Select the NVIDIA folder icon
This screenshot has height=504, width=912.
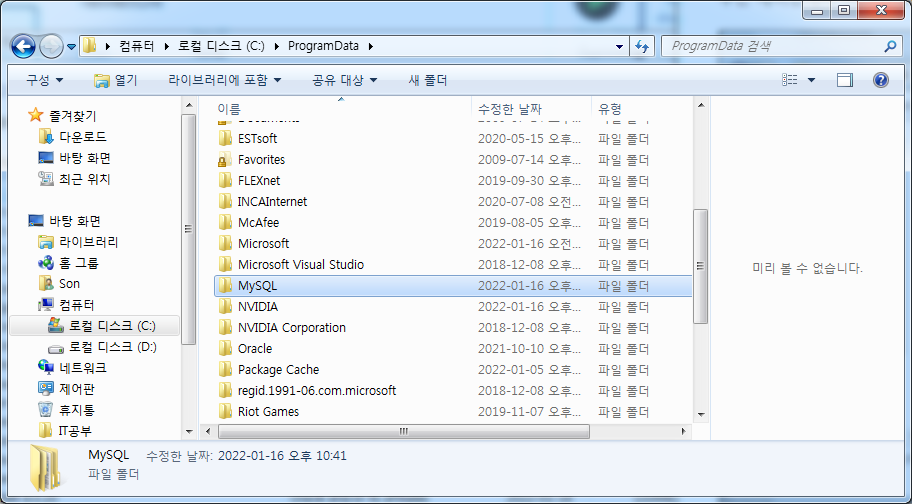(225, 306)
